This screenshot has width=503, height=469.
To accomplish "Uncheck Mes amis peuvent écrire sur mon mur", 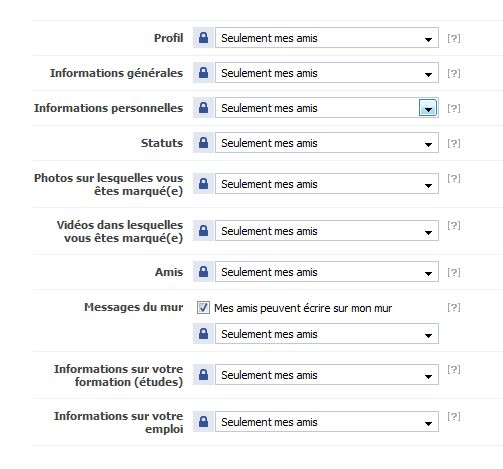I will [203, 307].
